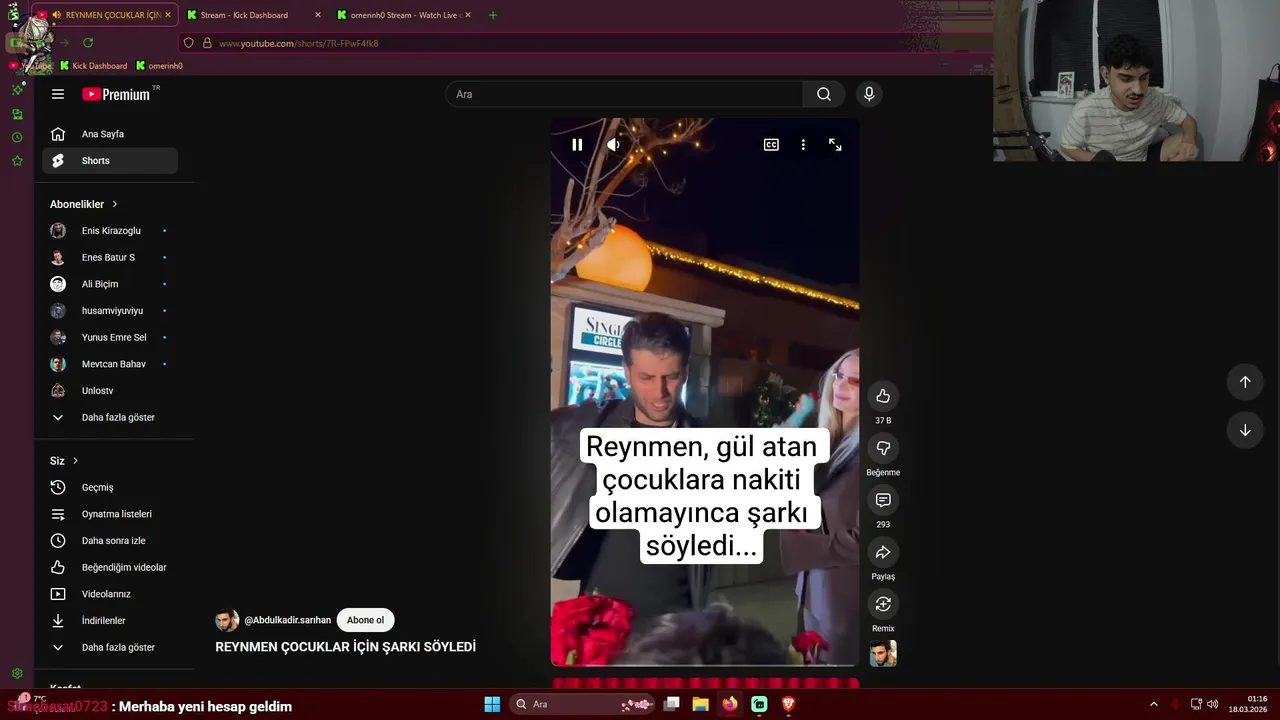Open Beğendiğim videolar

pyautogui.click(x=110, y=568)
